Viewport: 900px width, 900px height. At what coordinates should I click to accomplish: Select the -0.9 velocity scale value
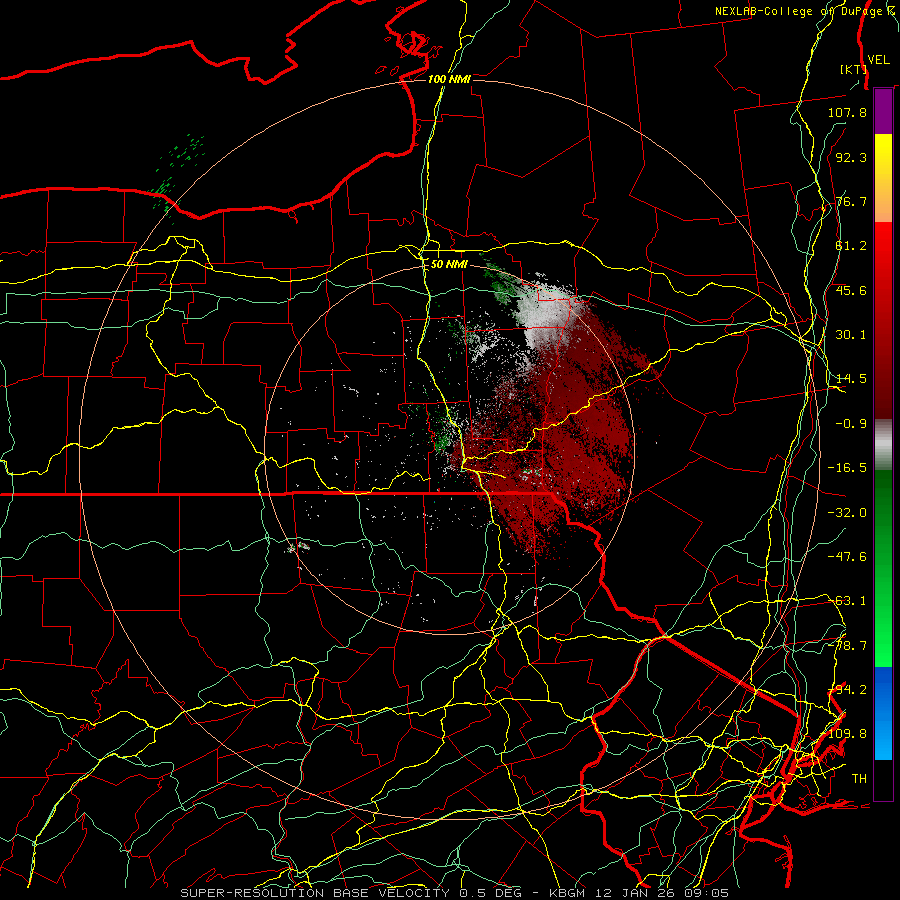851,424
